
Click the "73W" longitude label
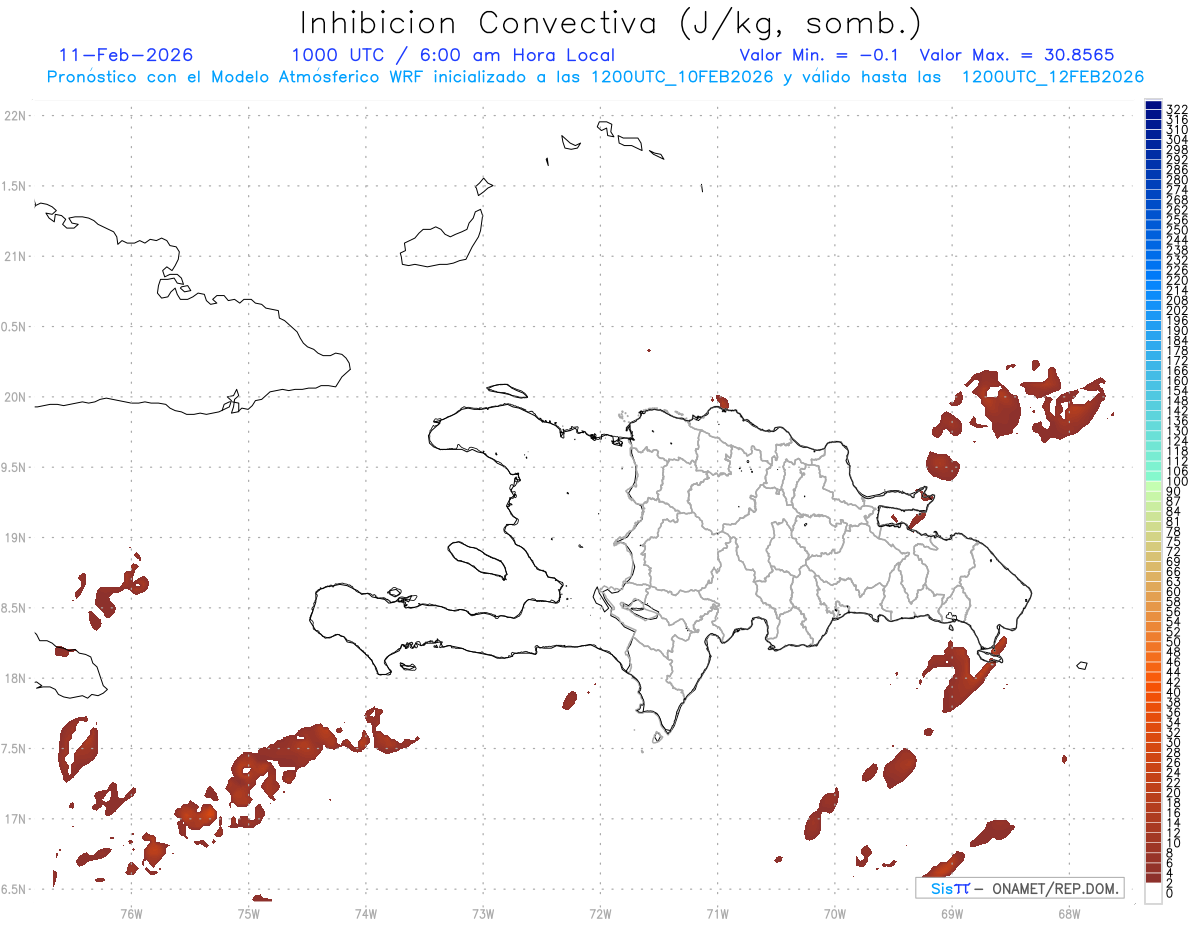click(483, 912)
